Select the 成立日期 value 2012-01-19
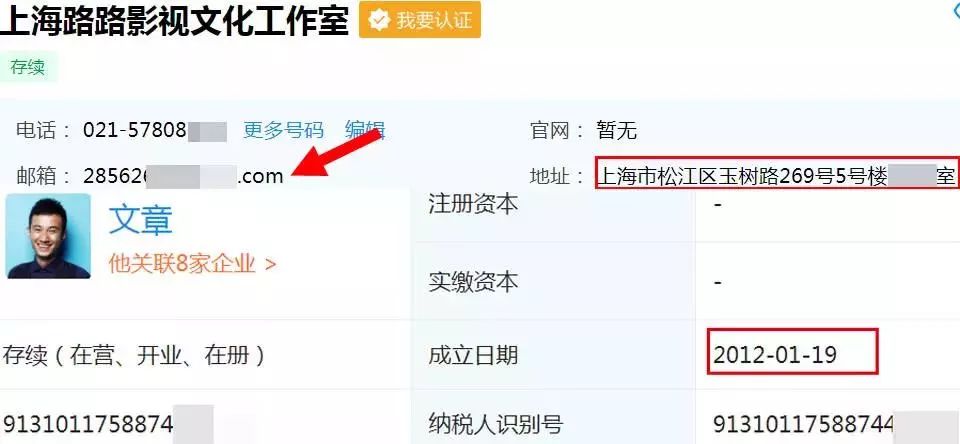 pyautogui.click(x=775, y=355)
